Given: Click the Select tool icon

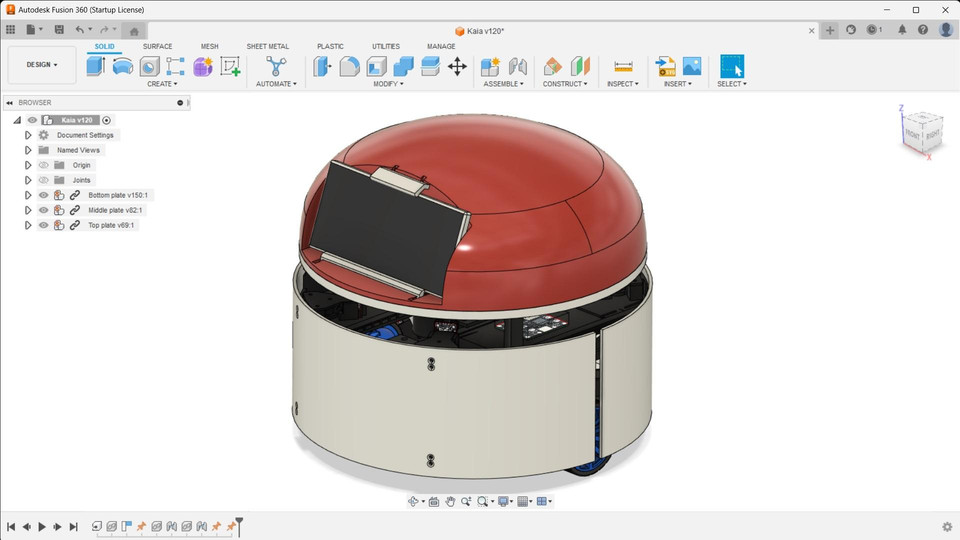Looking at the screenshot, I should (732, 66).
